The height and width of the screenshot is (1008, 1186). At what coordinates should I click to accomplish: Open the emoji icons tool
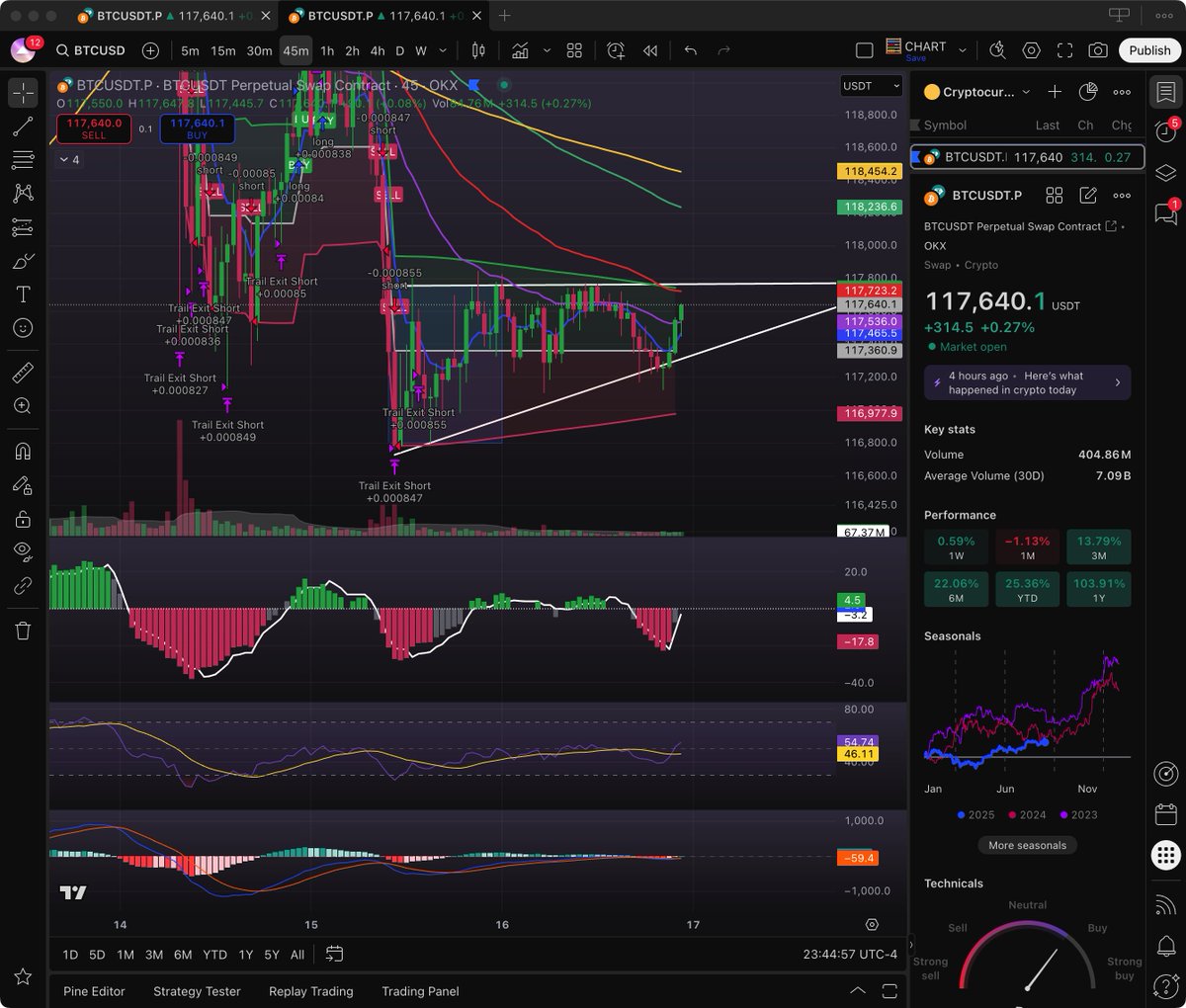coord(23,328)
